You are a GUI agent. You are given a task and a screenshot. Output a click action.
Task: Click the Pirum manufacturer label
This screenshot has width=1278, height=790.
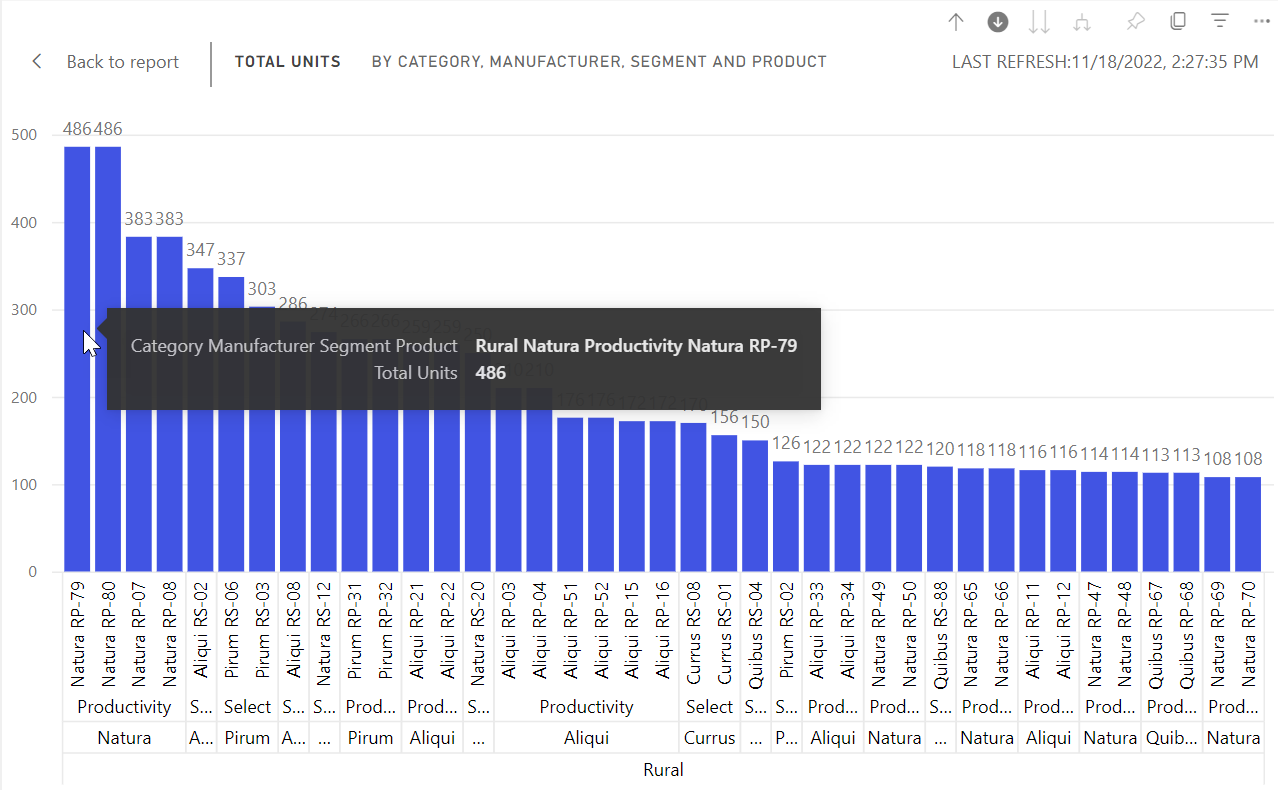click(x=247, y=737)
